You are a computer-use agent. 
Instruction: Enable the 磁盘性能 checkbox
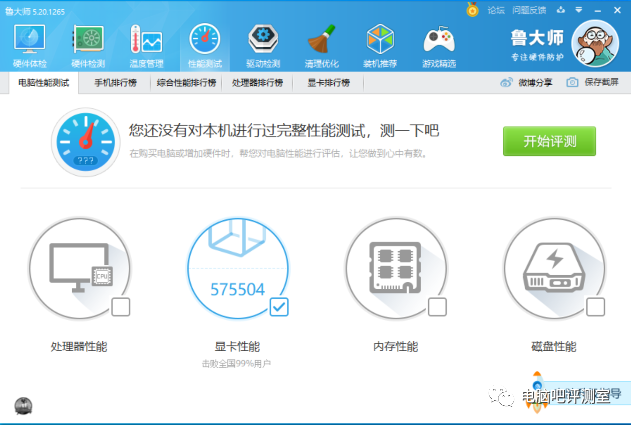(x=596, y=307)
